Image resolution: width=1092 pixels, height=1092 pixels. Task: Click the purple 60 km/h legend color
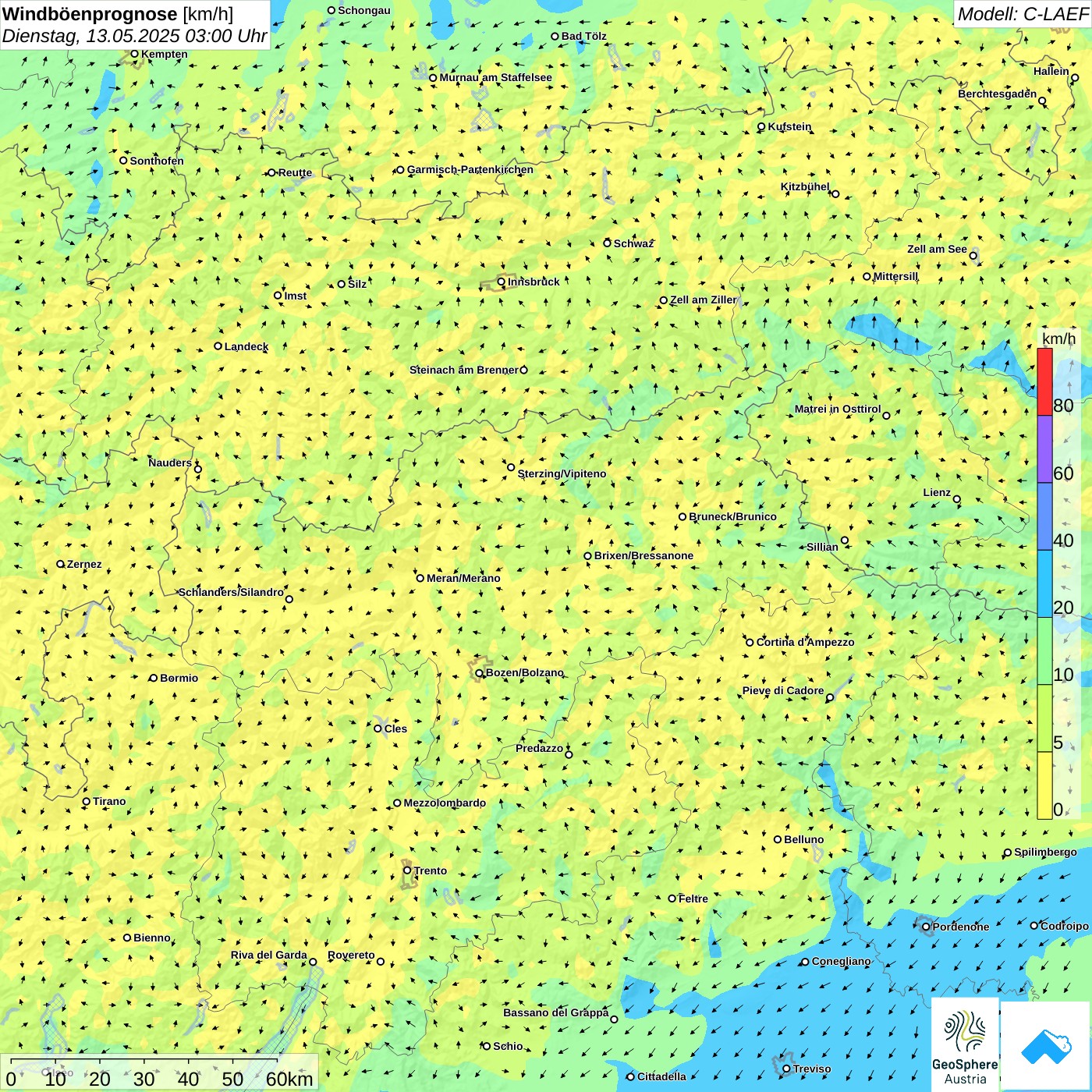point(1044,449)
